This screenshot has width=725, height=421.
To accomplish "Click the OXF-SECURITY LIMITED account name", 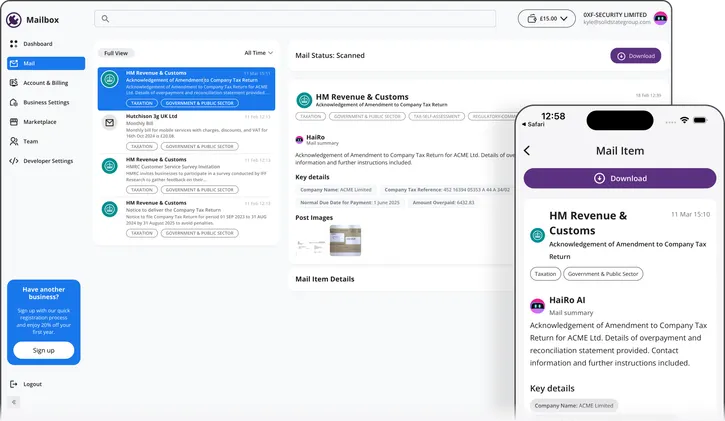I will coord(615,15).
